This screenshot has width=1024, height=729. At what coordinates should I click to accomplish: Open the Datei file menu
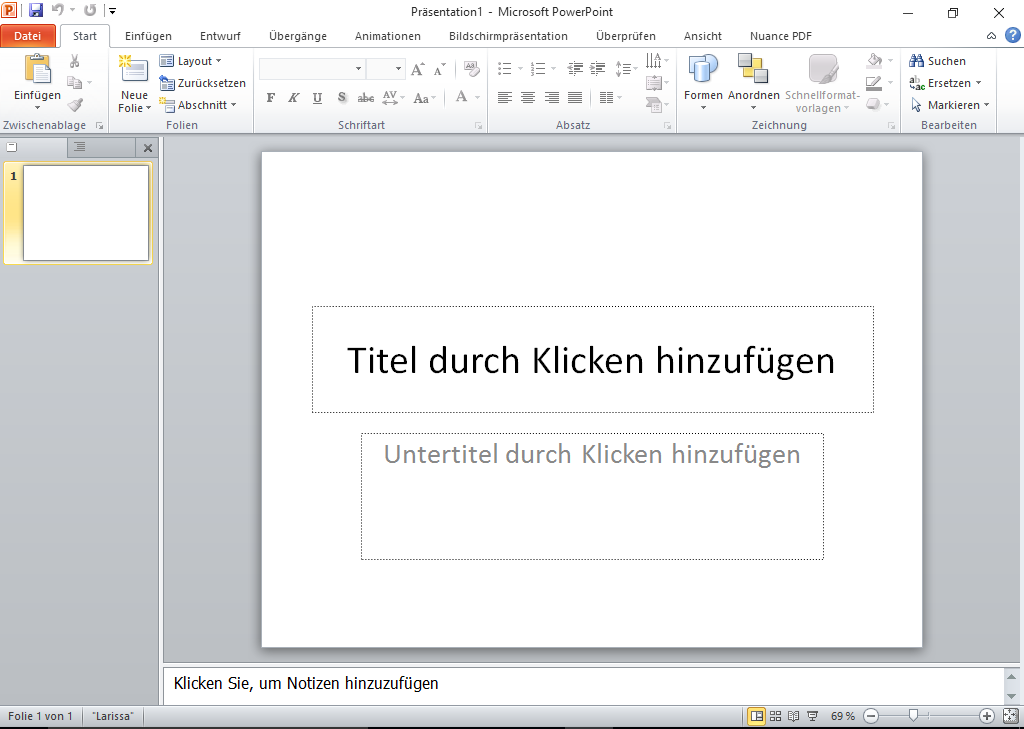pyautogui.click(x=28, y=36)
